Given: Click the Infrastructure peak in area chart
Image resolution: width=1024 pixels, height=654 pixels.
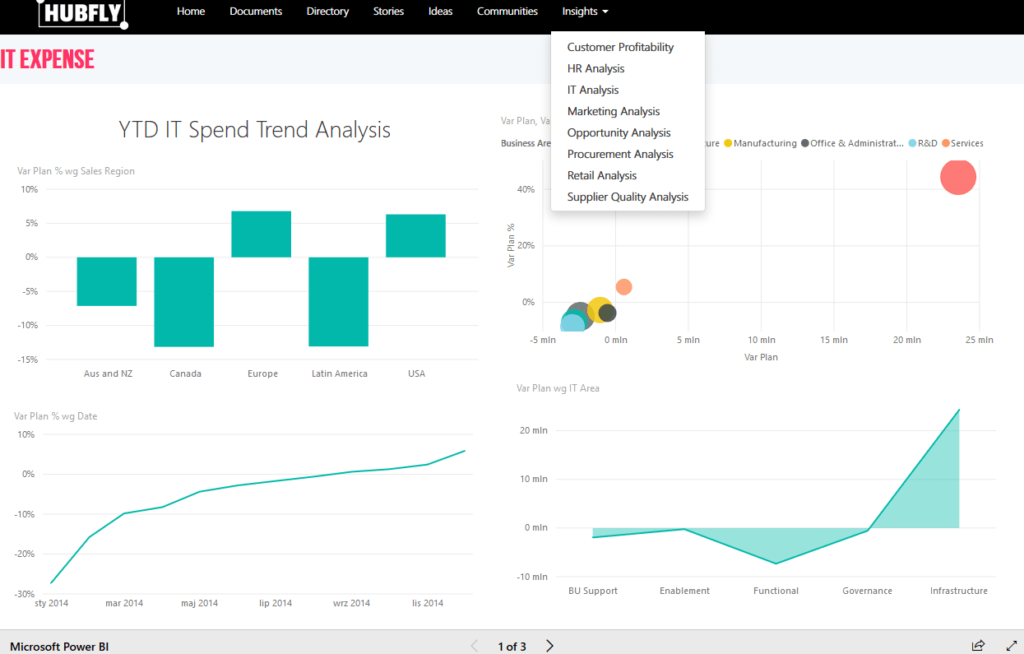Looking at the screenshot, I should click(959, 410).
